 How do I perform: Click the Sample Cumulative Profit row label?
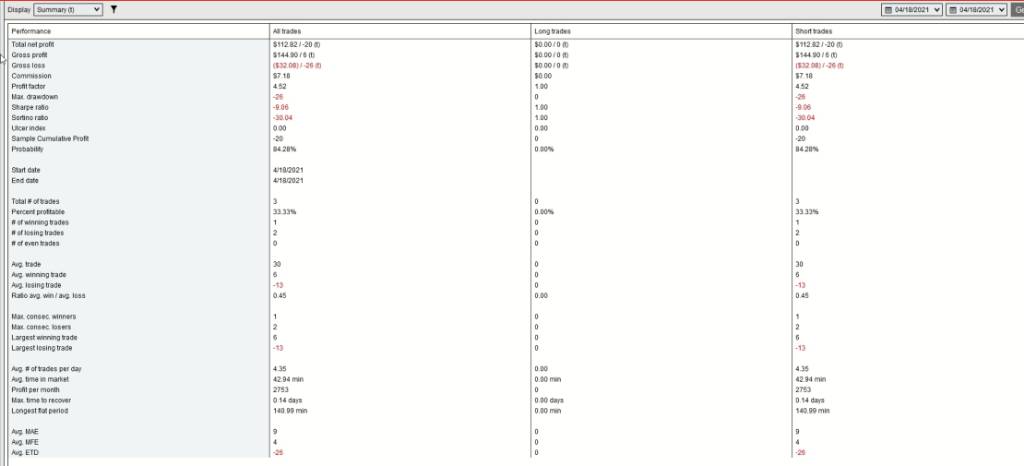point(50,138)
